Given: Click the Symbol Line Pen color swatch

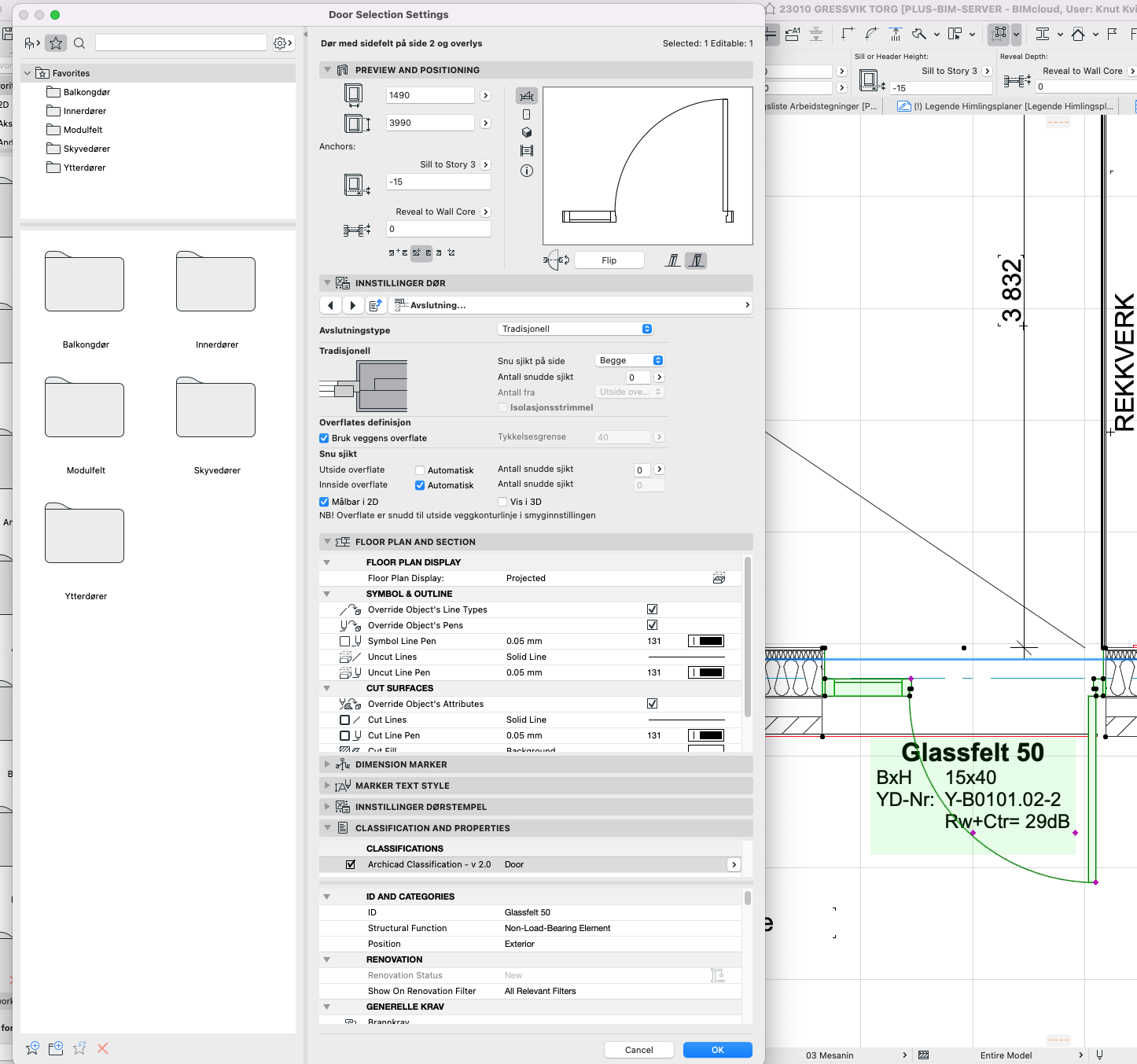Looking at the screenshot, I should pyautogui.click(x=706, y=641).
